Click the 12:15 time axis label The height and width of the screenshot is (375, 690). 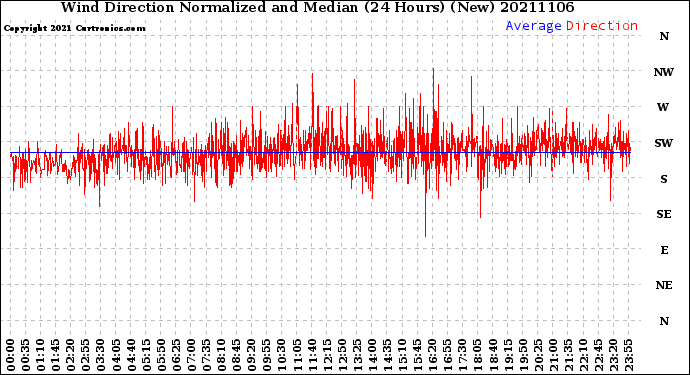327,355
